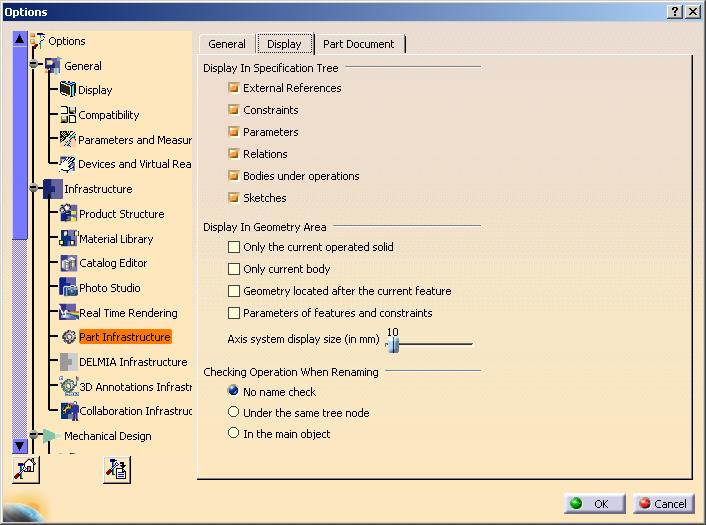Collapse the Mechanical Design branch
The image size is (706, 525).
(x=33, y=434)
